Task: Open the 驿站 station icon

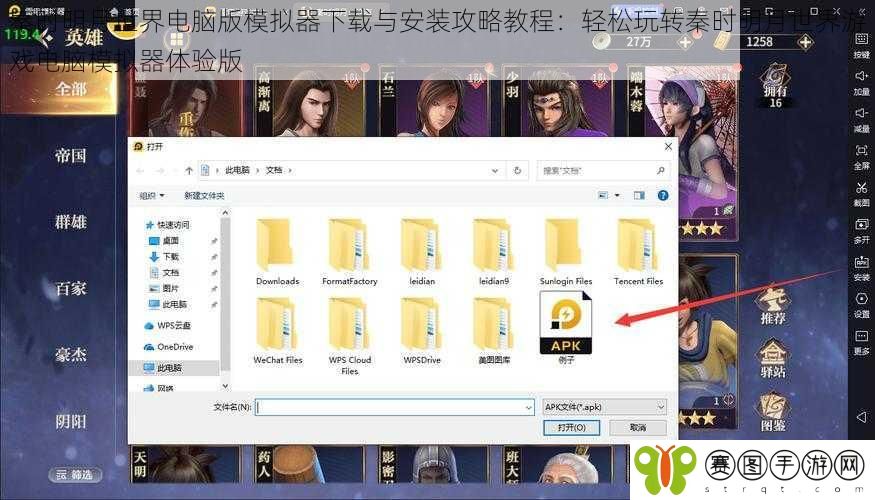Action: (773, 359)
